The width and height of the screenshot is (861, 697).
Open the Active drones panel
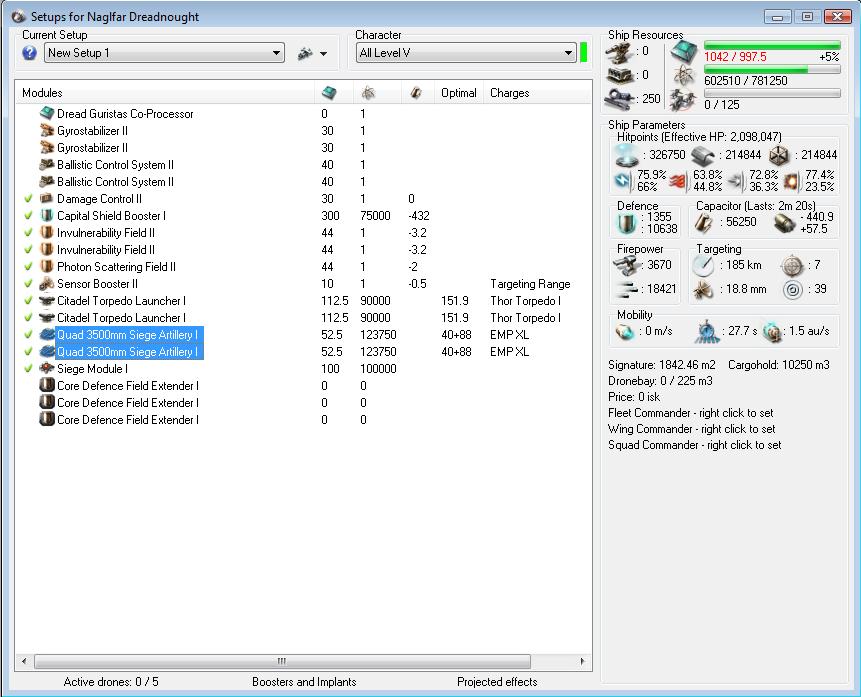pyautogui.click(x=111, y=682)
